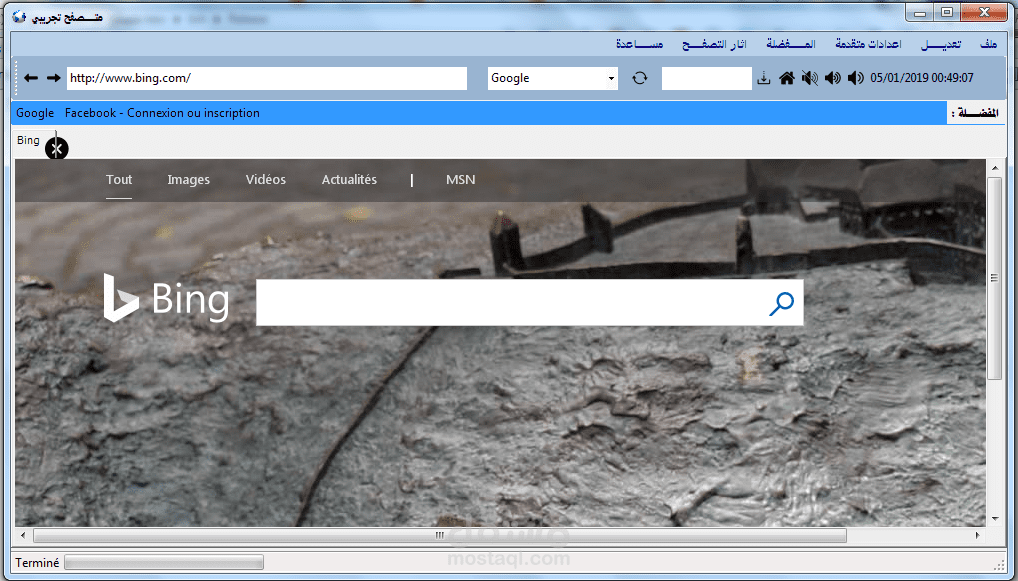Click the page loading progress bar
The height and width of the screenshot is (581, 1018).
164,562
